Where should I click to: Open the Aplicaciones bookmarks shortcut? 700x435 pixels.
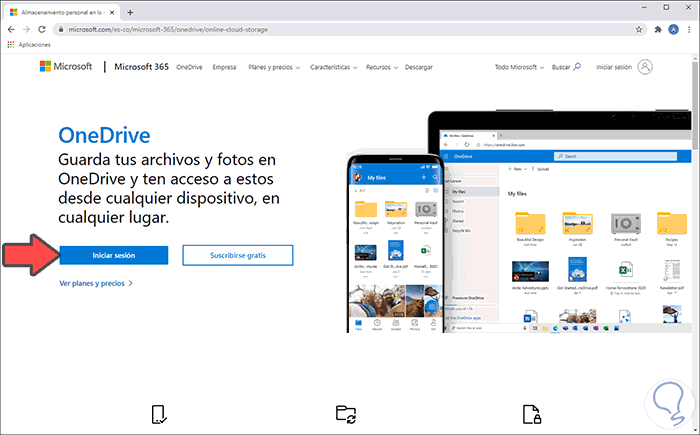point(29,45)
